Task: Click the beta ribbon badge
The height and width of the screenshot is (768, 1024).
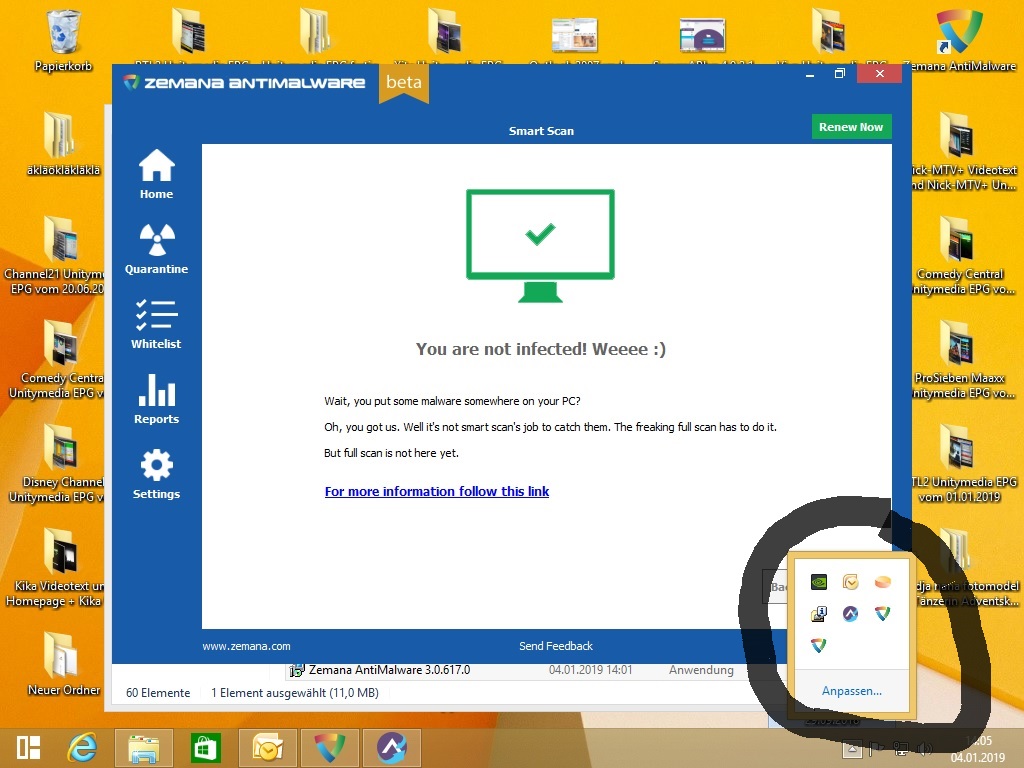Action: 404,82
